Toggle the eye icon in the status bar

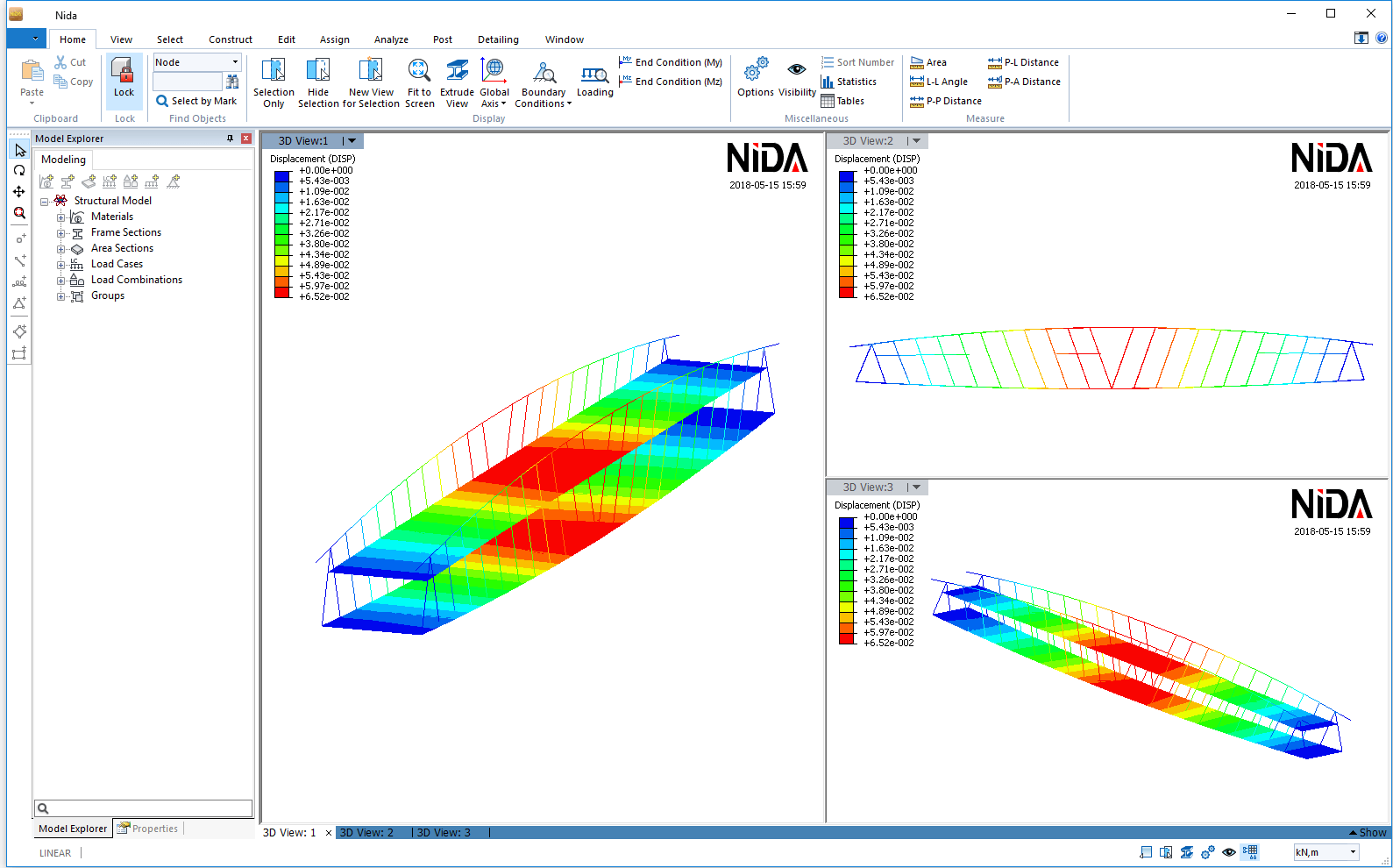pos(1229,852)
